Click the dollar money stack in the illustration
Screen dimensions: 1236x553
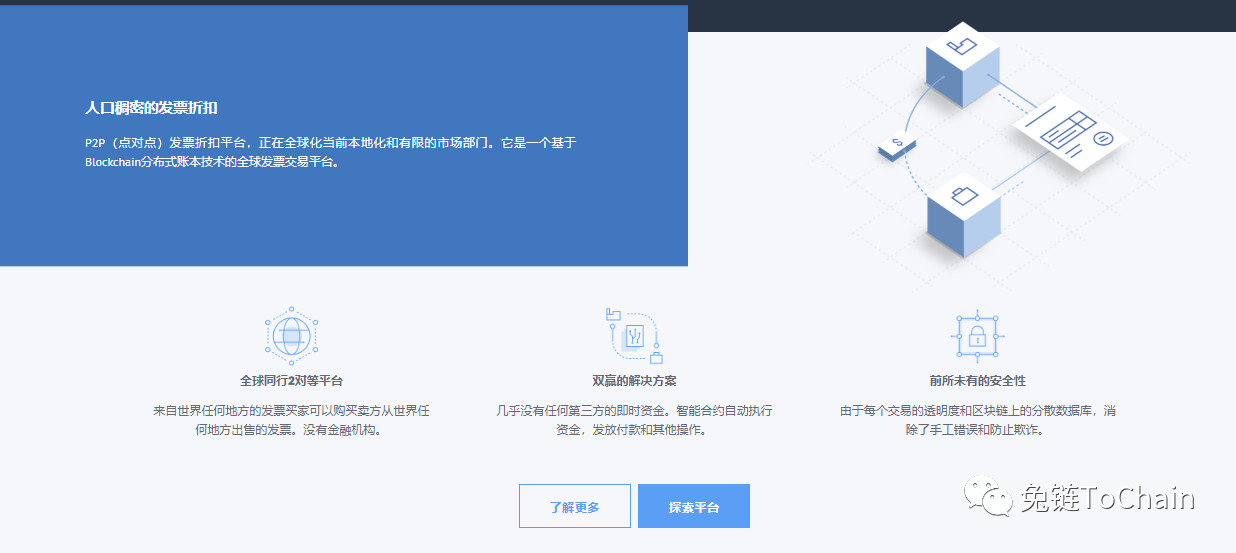coord(898,146)
